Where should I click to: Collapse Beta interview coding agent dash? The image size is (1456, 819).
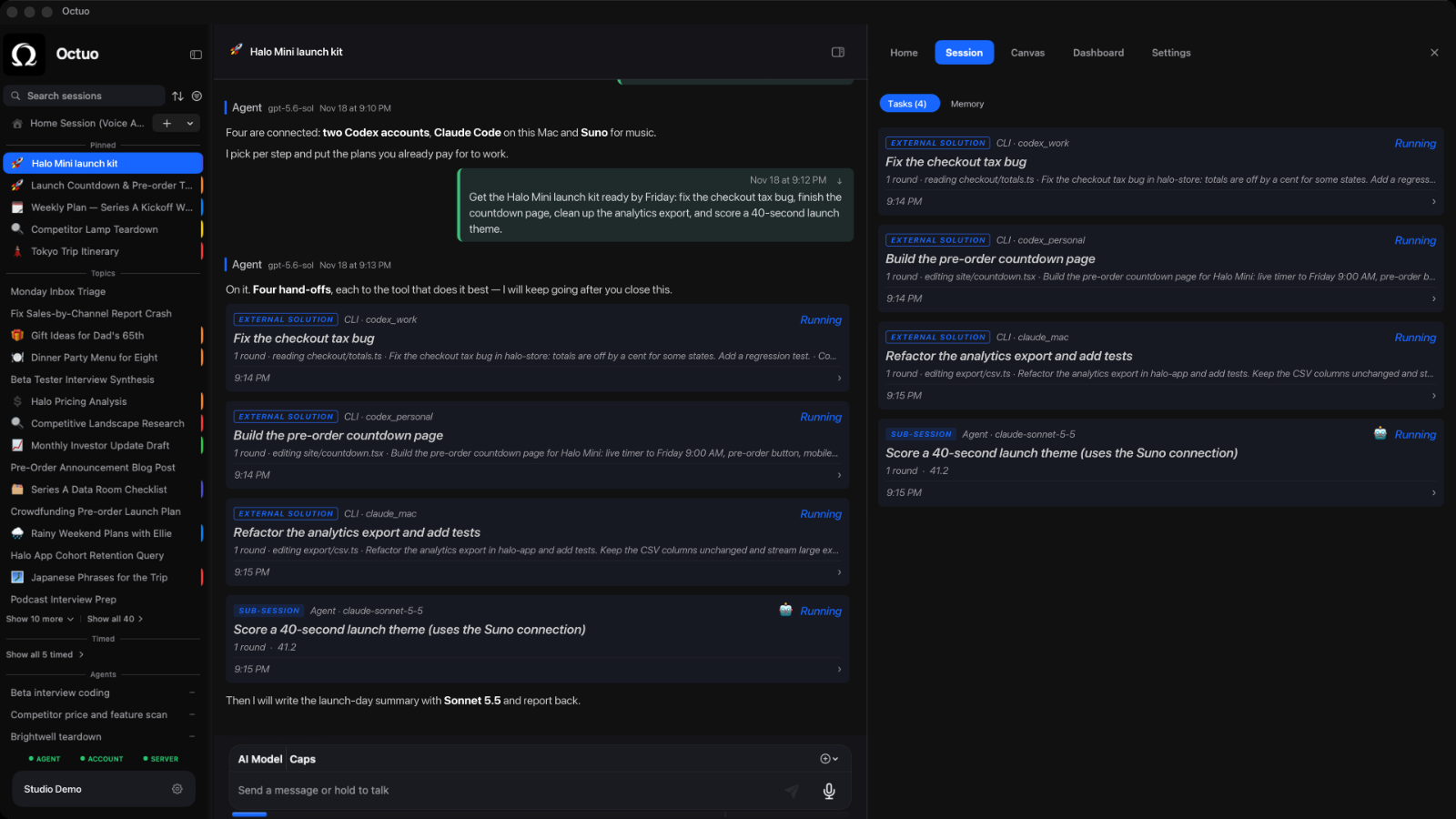point(192,693)
